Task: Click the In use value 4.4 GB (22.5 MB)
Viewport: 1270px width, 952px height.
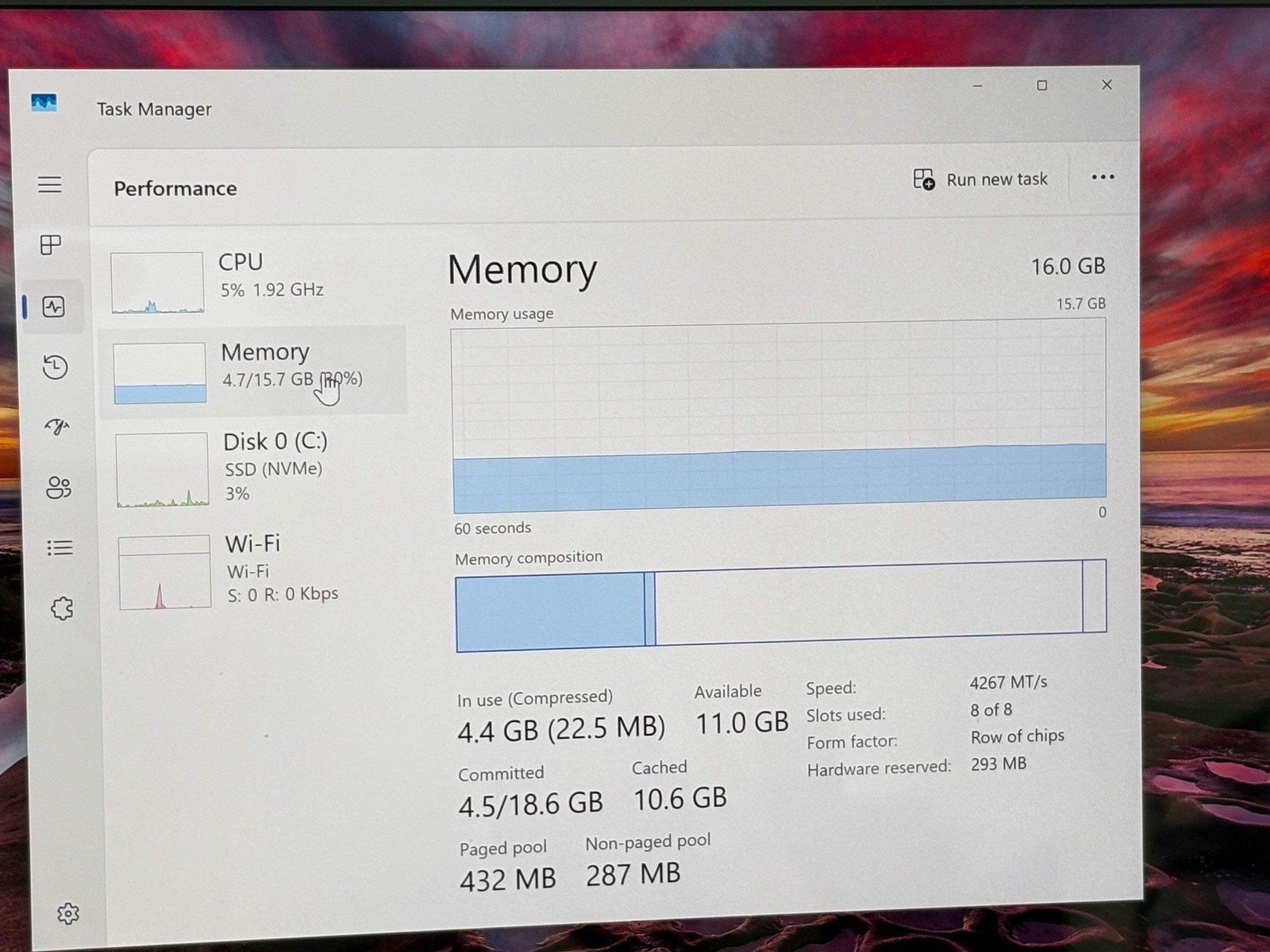Action: (x=561, y=729)
